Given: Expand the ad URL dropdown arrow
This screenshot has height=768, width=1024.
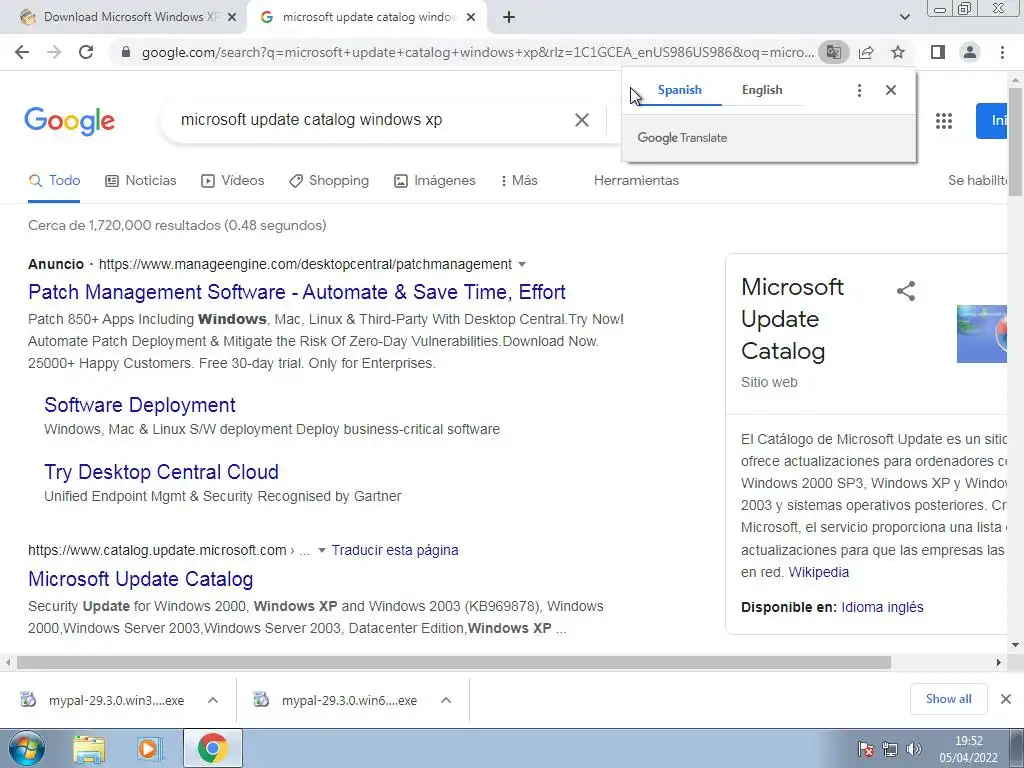Looking at the screenshot, I should 522,264.
